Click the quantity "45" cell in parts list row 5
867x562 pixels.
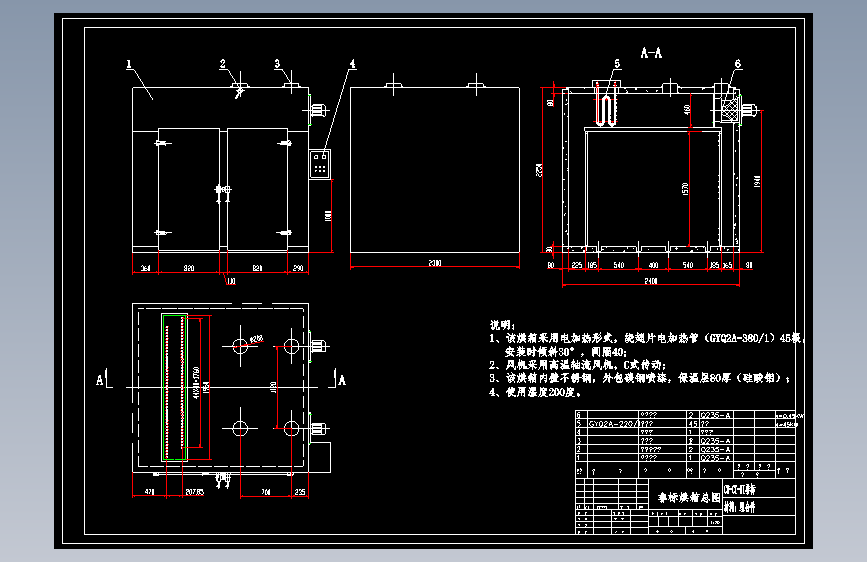pos(693,424)
